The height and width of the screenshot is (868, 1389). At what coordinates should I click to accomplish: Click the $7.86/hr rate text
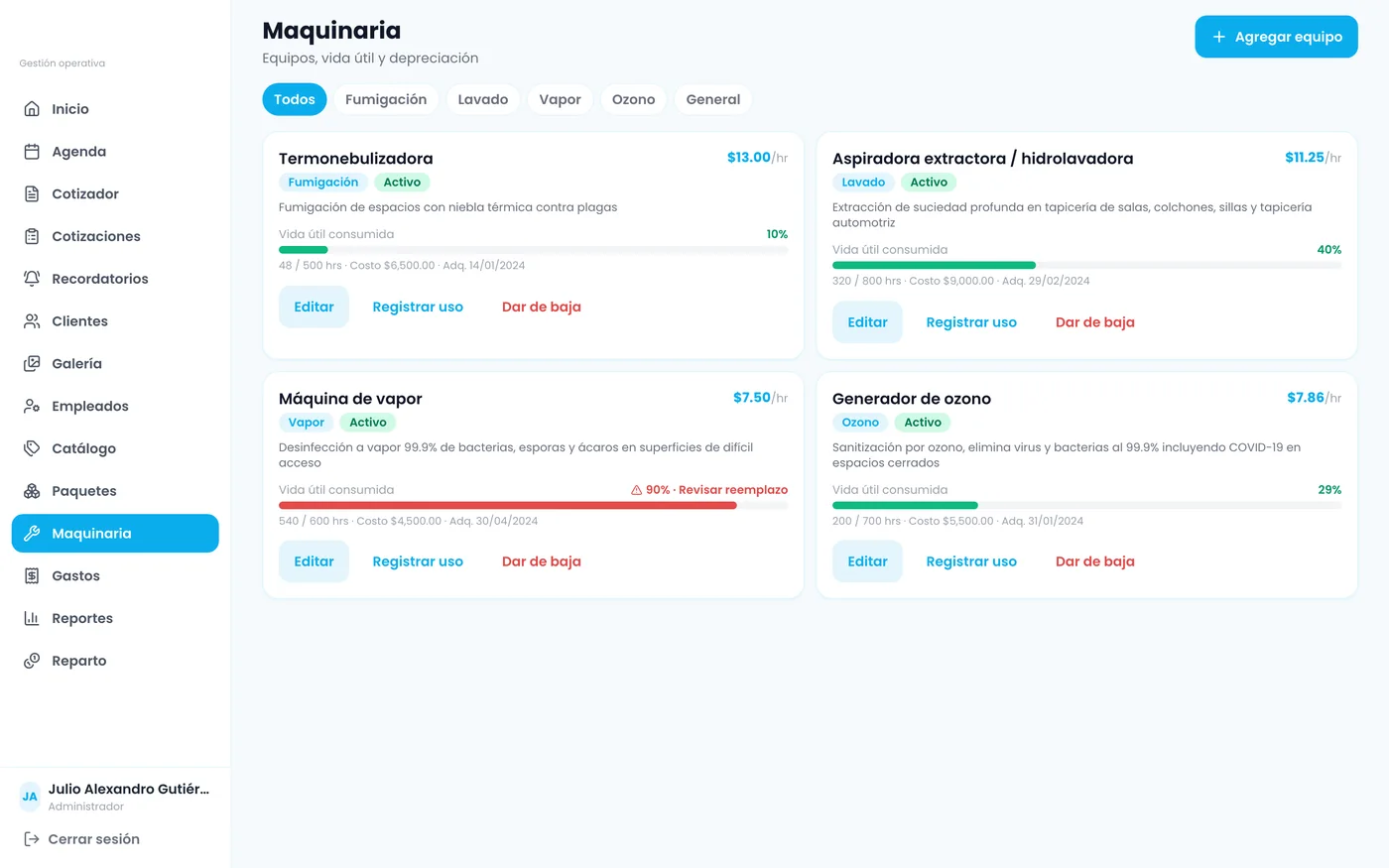[1314, 398]
